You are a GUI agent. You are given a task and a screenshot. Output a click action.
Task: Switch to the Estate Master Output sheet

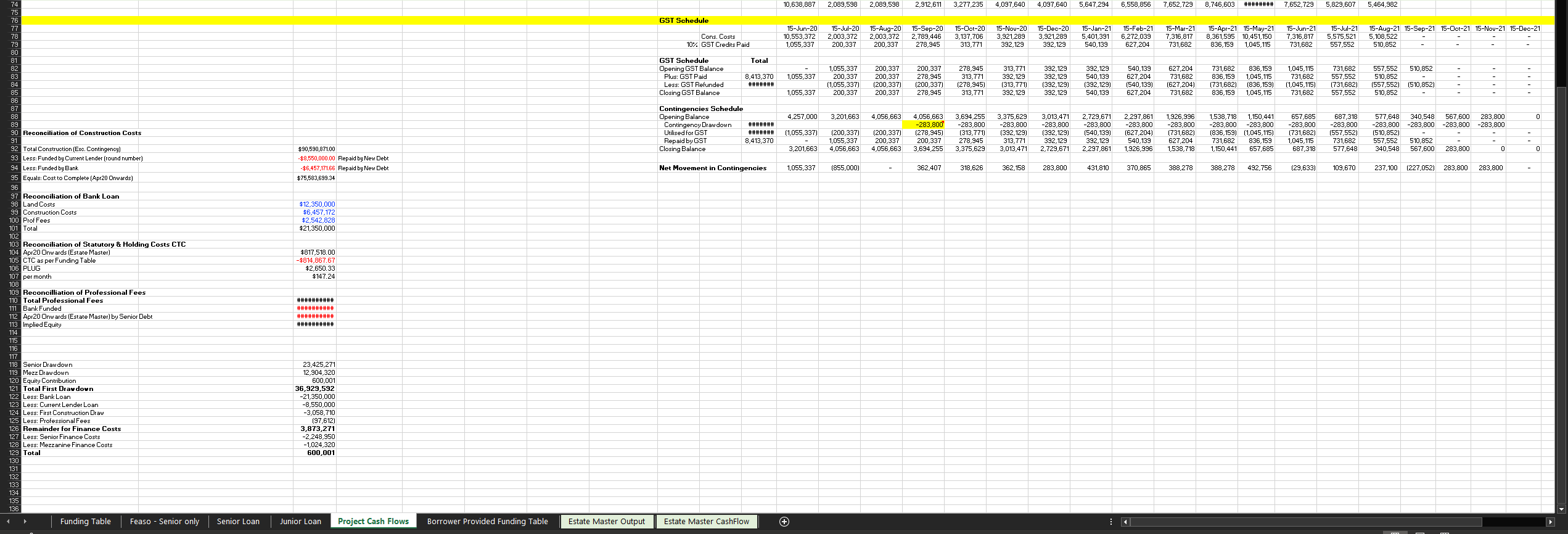(x=607, y=522)
